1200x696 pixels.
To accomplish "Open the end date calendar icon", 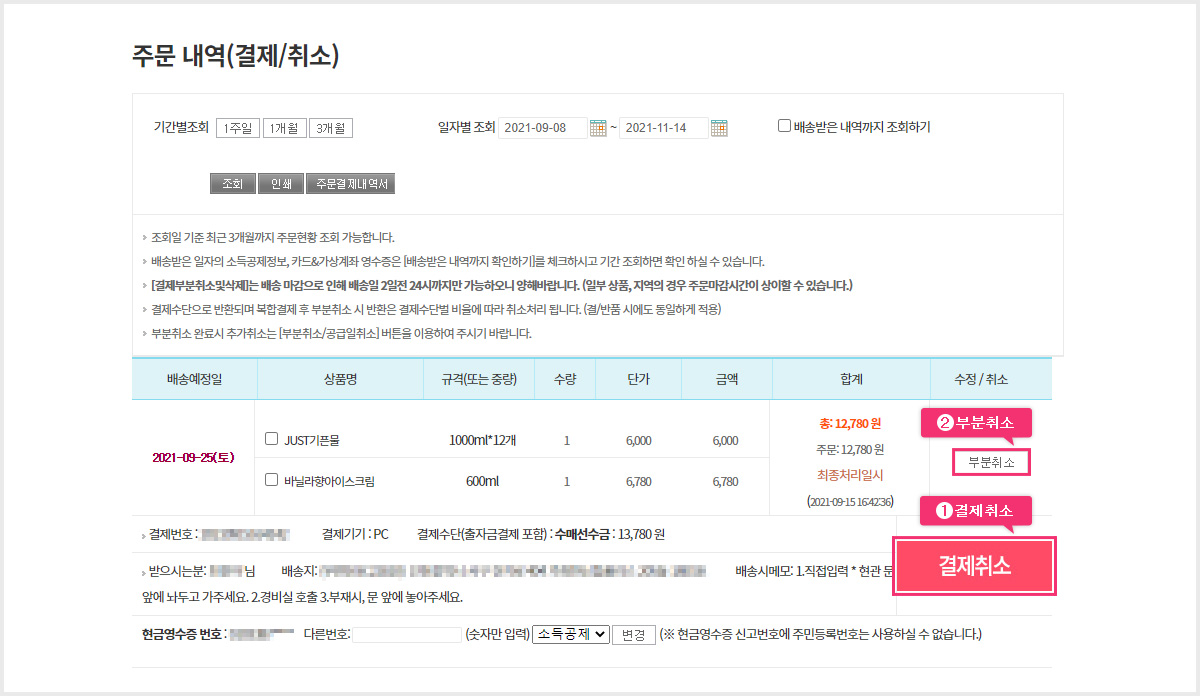I will click(718, 128).
